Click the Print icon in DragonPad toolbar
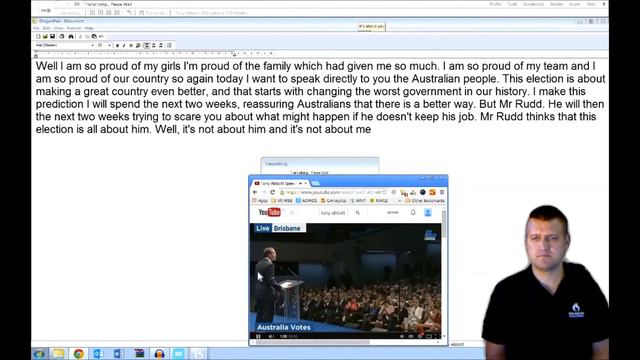640x360 pixels. 62,36
